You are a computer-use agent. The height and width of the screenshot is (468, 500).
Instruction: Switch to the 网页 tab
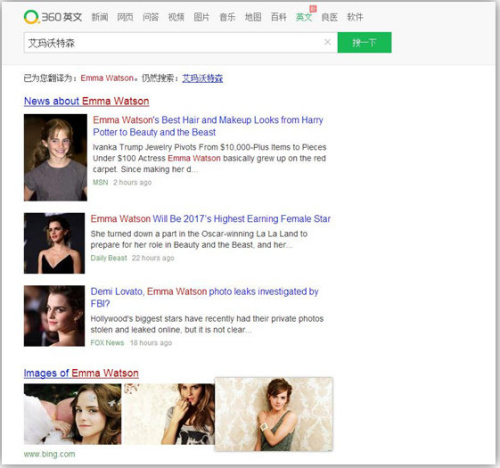(125, 17)
